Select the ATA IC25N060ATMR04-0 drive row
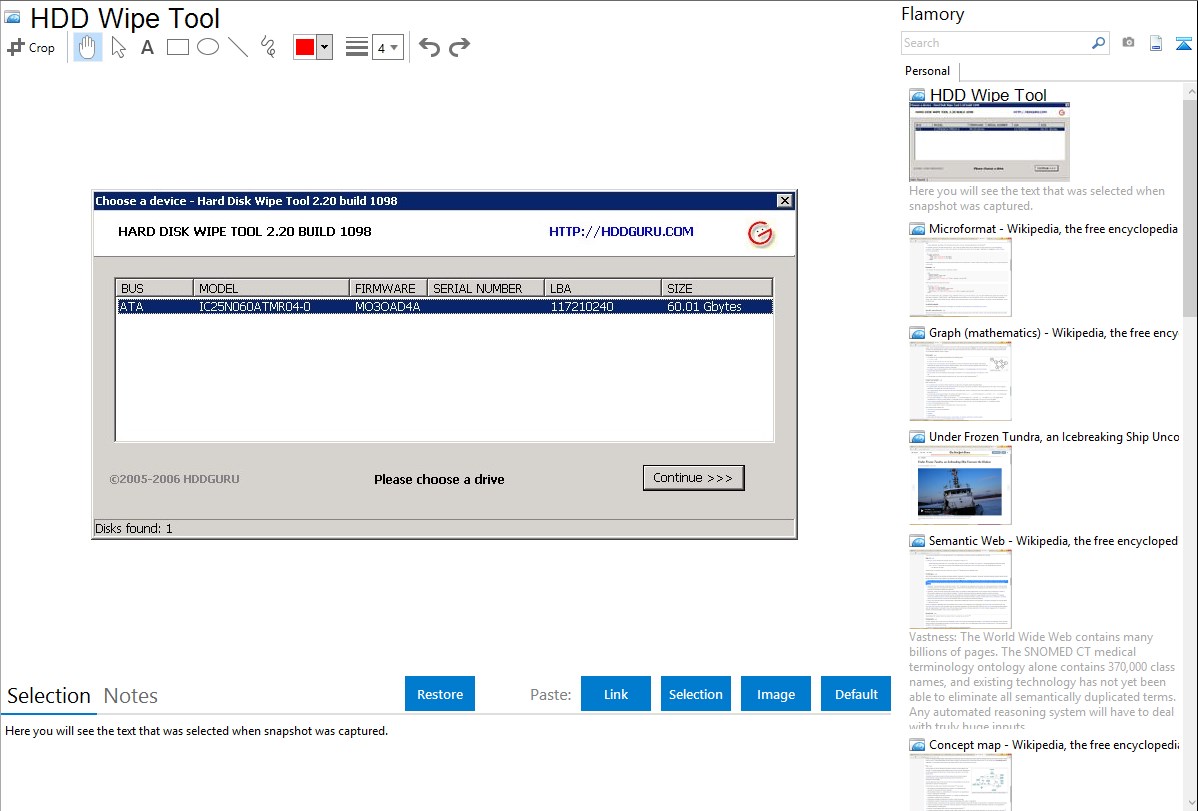This screenshot has height=811, width=1198. (x=444, y=307)
